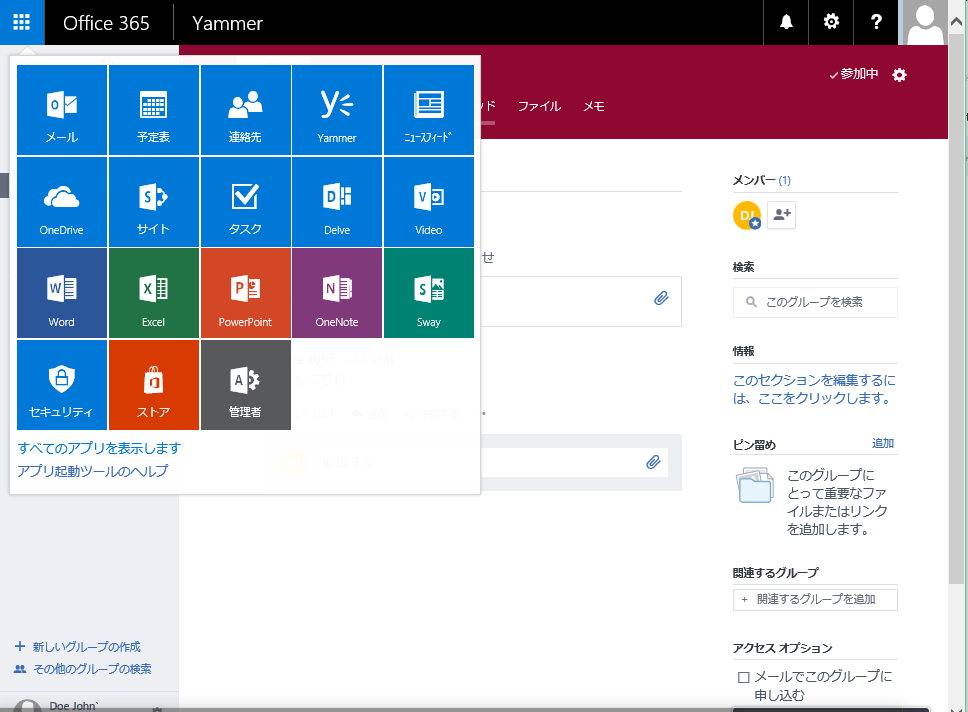
Task: Open アプリ起動ツールのヘルプ link
Action: 93,471
